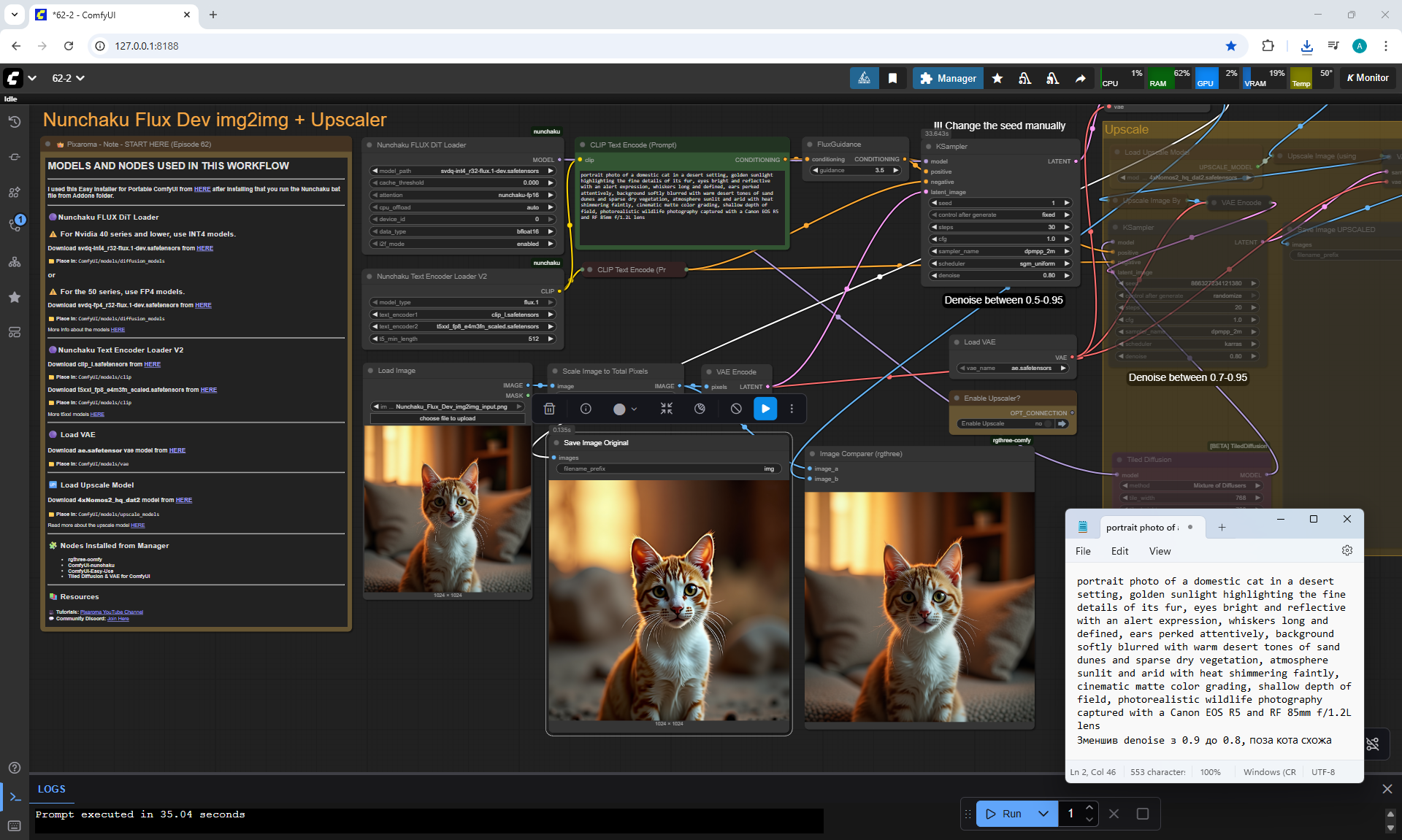Toggle the bottom console panel icon
This screenshot has width=1402, height=840.
15,796
